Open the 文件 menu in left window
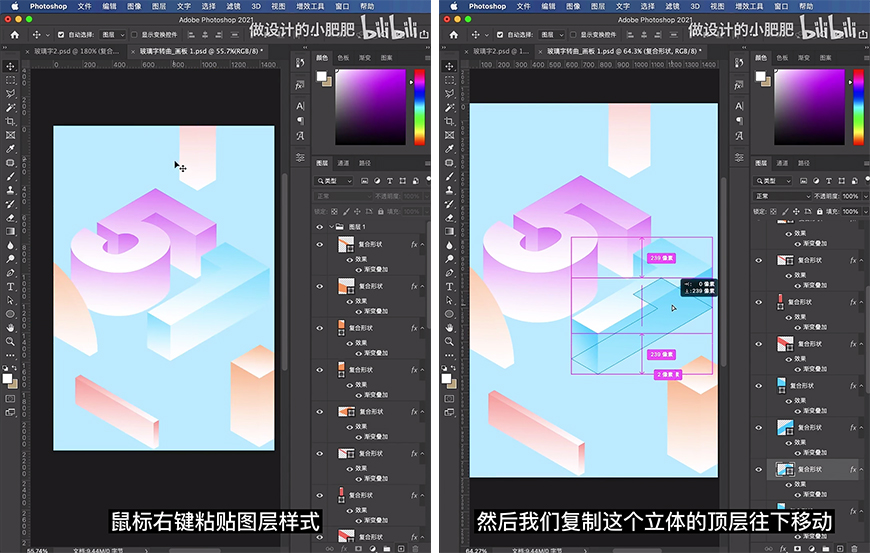The width and height of the screenshot is (870, 553). 84,6
